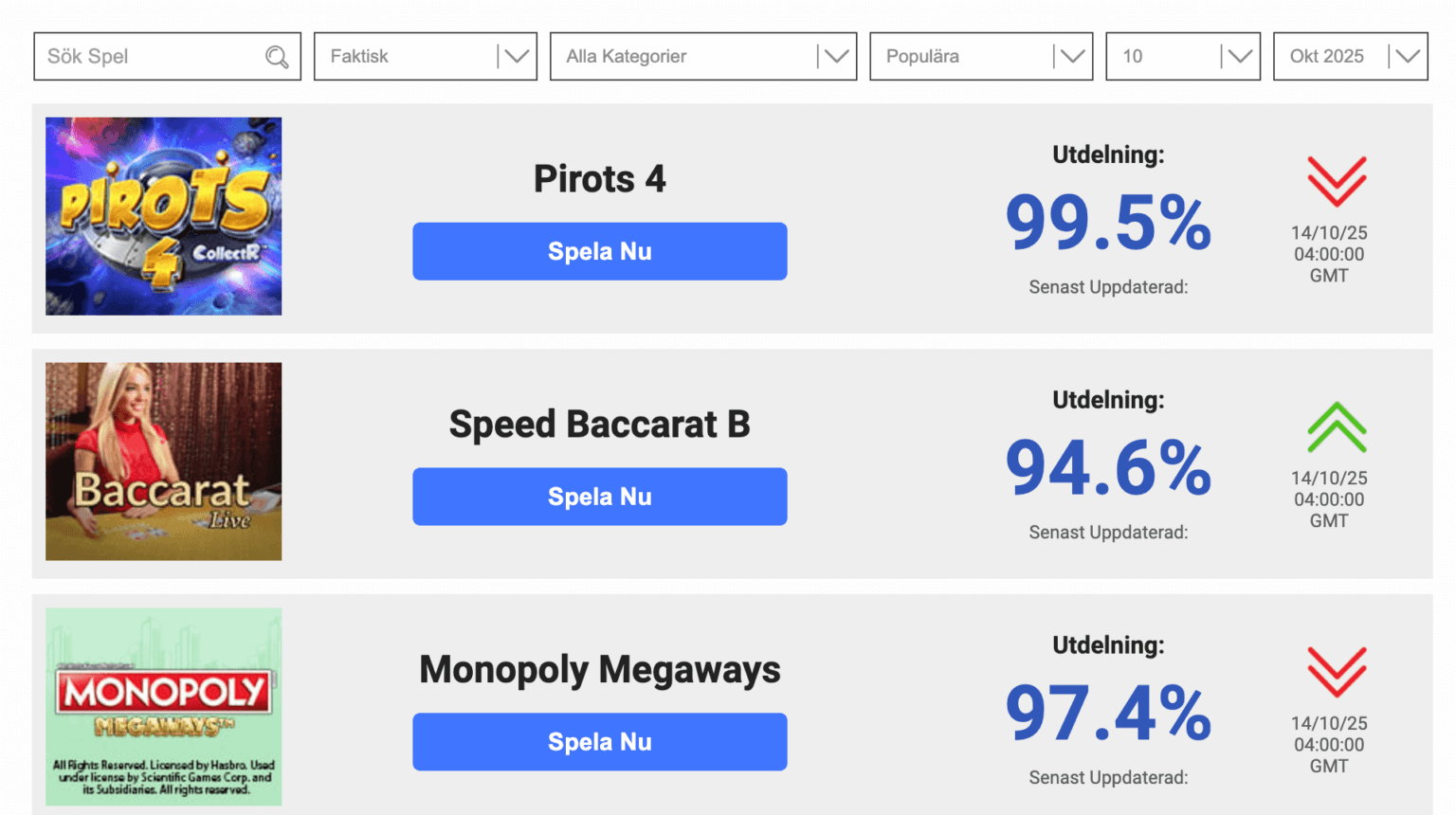Viewport: 1456px width, 815px height.
Task: Open the Alla Kategorier dropdown
Action: 702,57
